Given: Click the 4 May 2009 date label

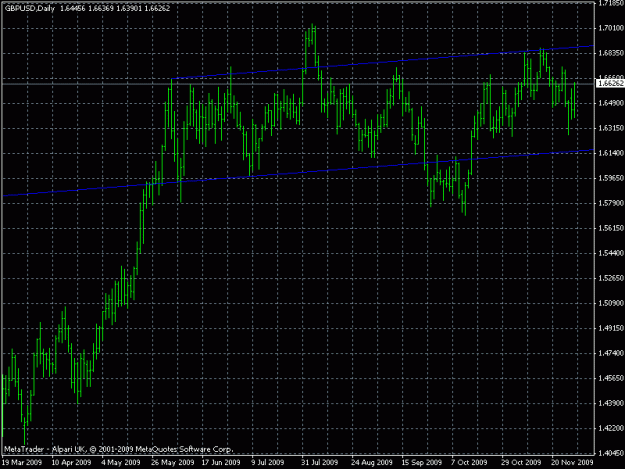Looking at the screenshot, I should (121, 463).
